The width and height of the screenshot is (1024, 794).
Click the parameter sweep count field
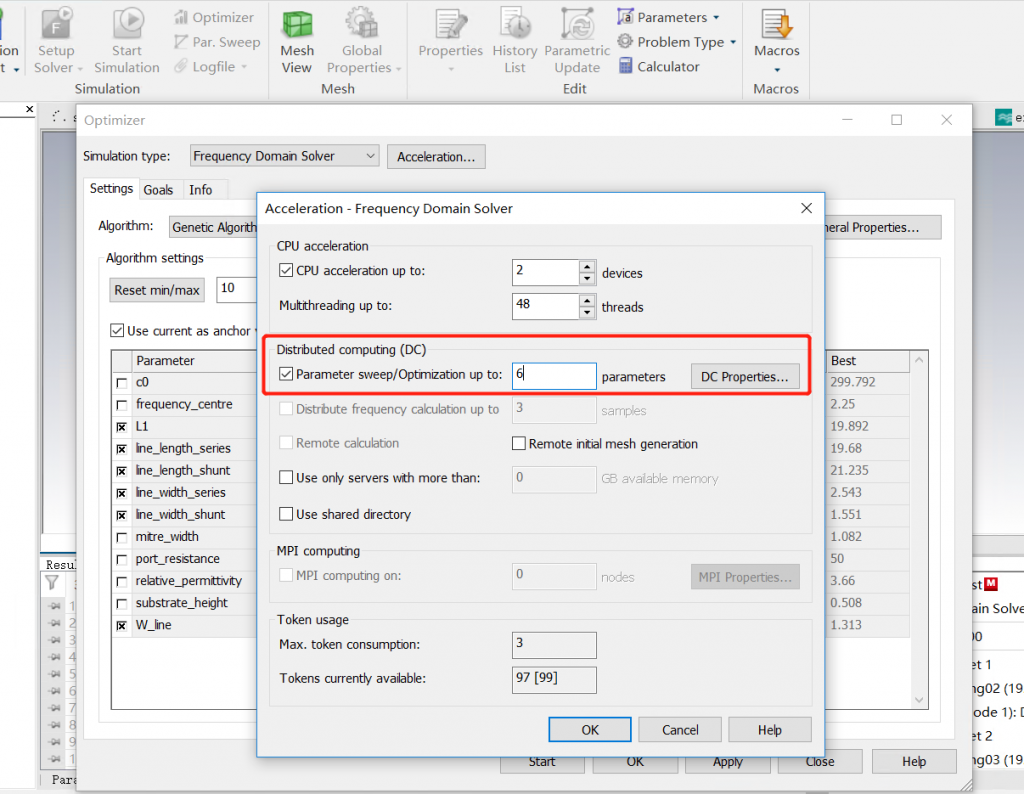point(554,376)
